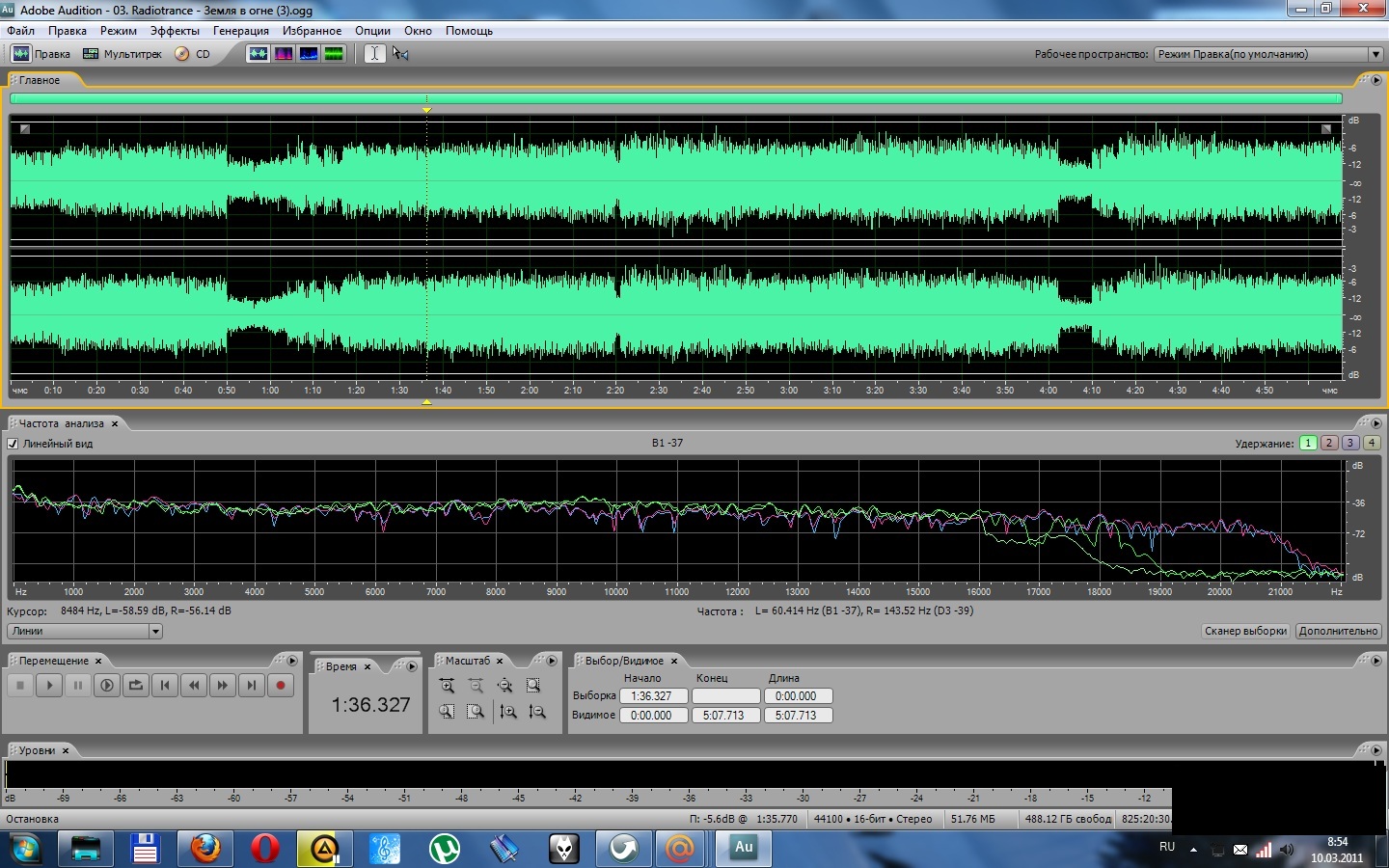Screen dimensions: 1389x868
Task: Click the zoom out full icon
Action: pyautogui.click(x=504, y=686)
